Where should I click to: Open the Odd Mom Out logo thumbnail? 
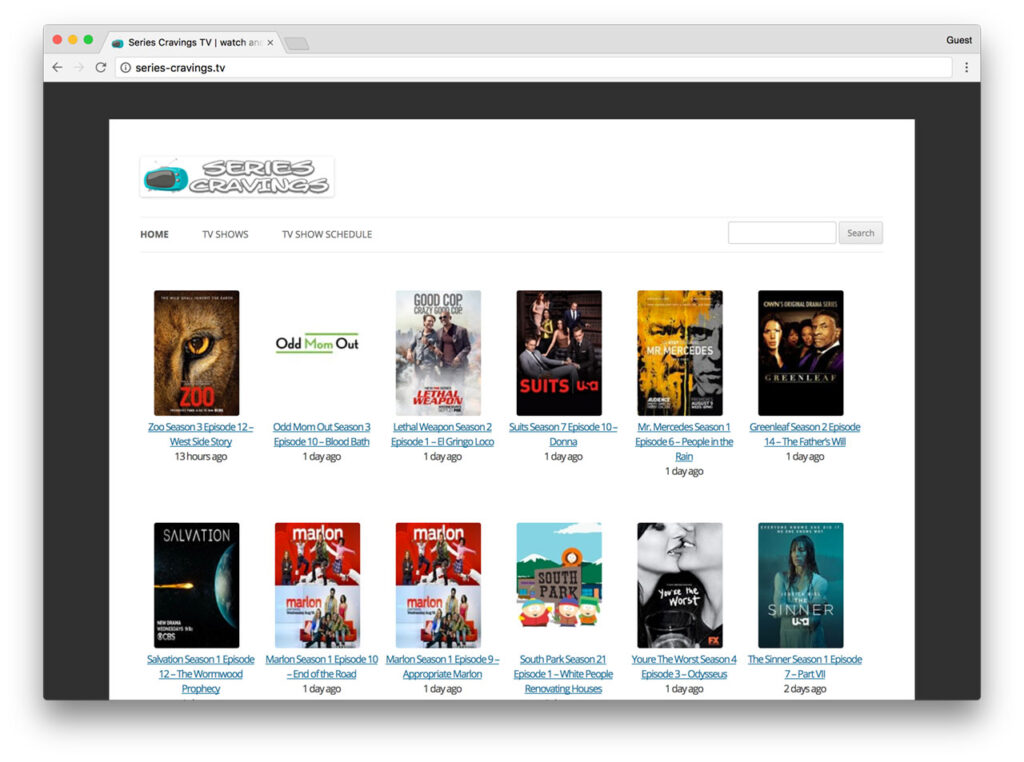[317, 343]
